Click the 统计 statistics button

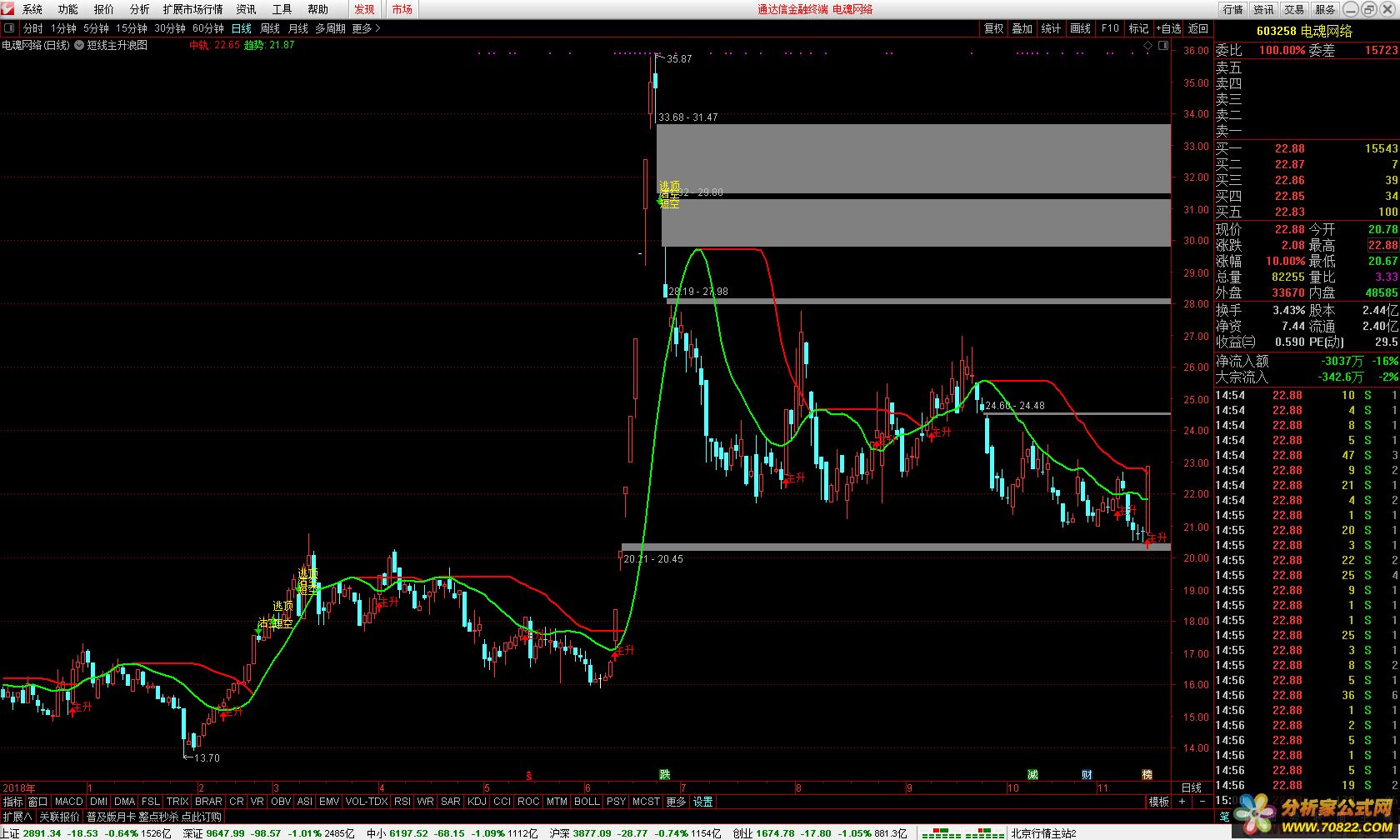[1052, 28]
